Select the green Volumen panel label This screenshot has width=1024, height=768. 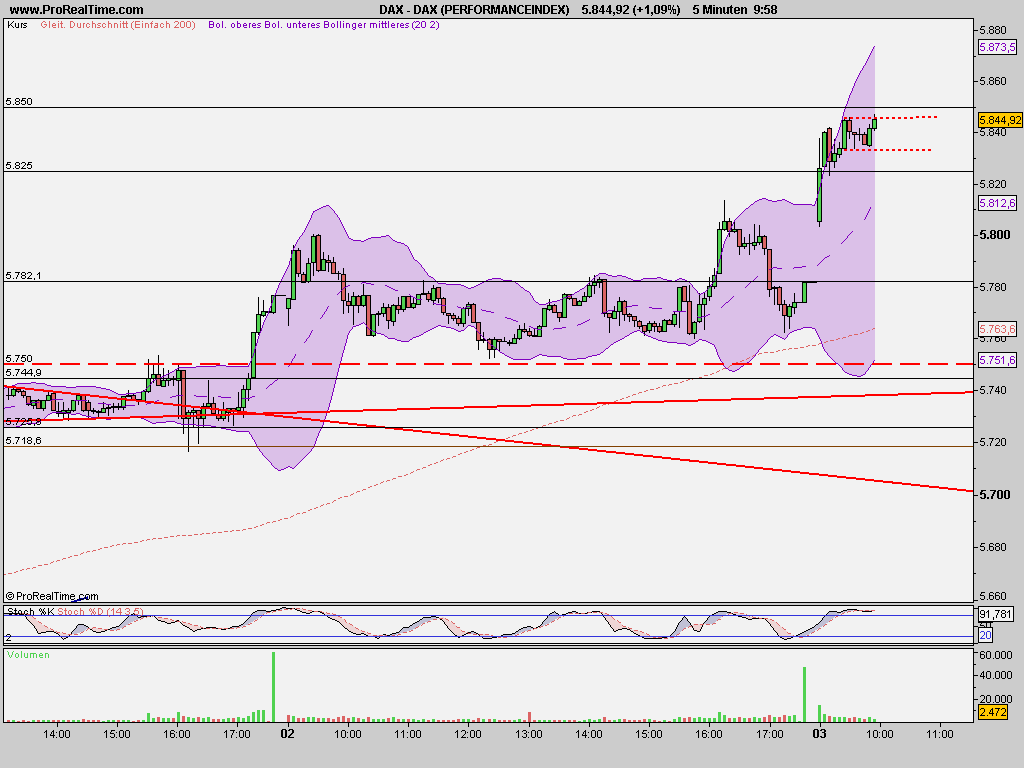[x=27, y=653]
